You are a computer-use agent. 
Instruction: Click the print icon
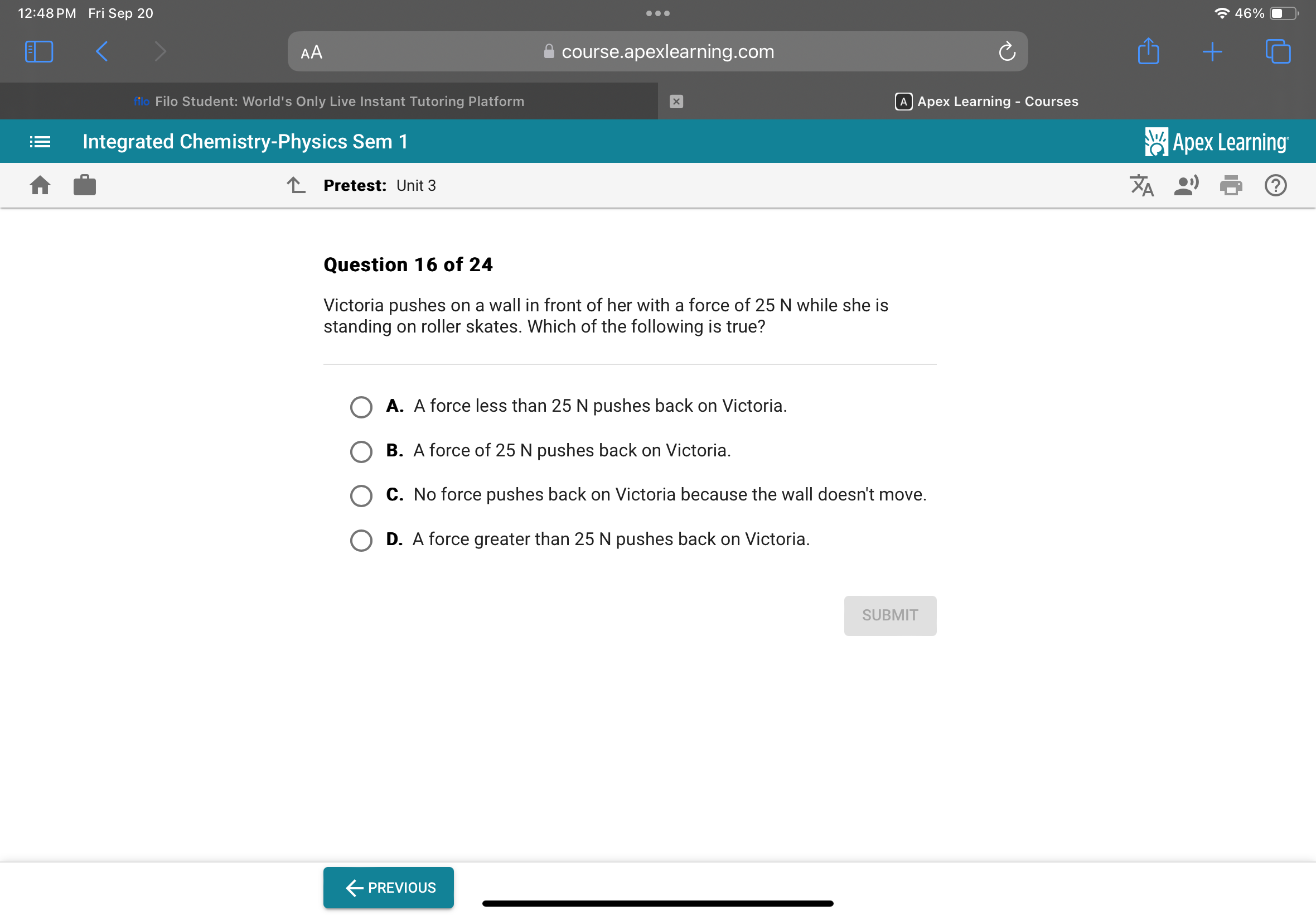point(1231,186)
